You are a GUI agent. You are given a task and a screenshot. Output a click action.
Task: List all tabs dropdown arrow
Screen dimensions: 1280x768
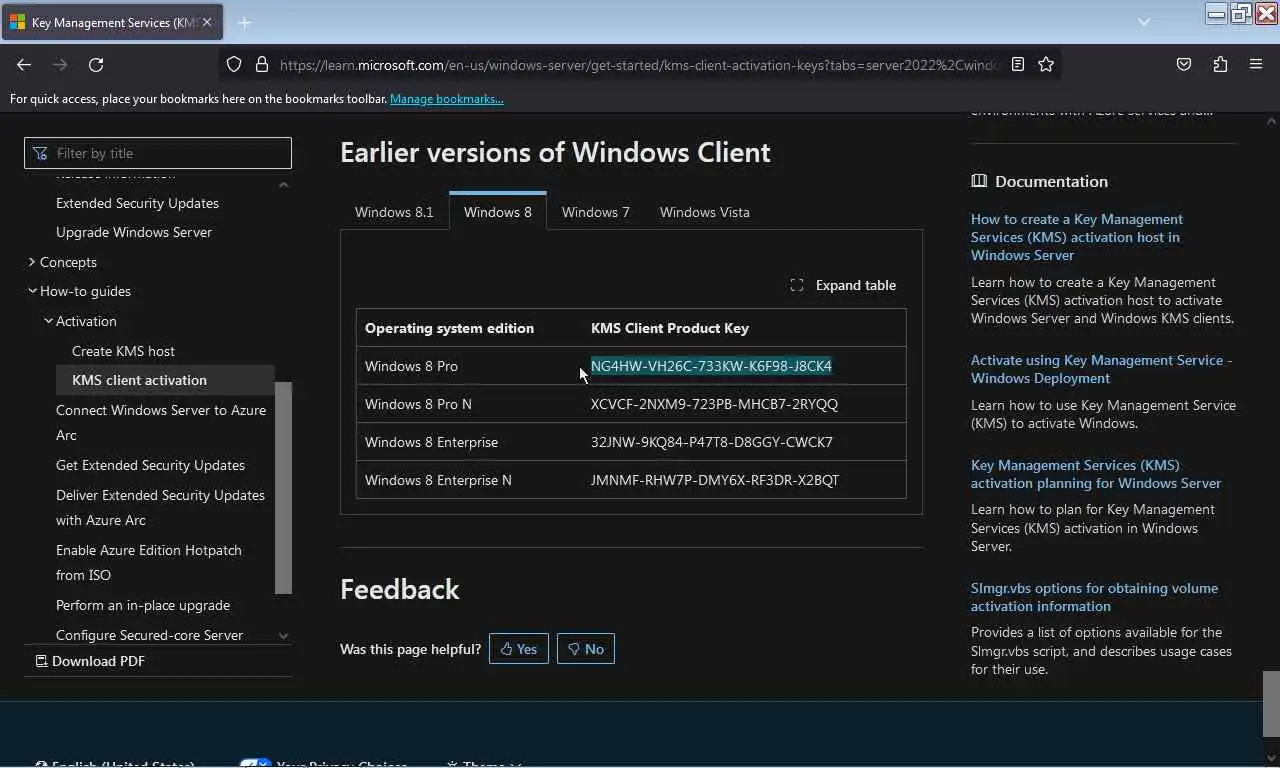click(x=1144, y=22)
